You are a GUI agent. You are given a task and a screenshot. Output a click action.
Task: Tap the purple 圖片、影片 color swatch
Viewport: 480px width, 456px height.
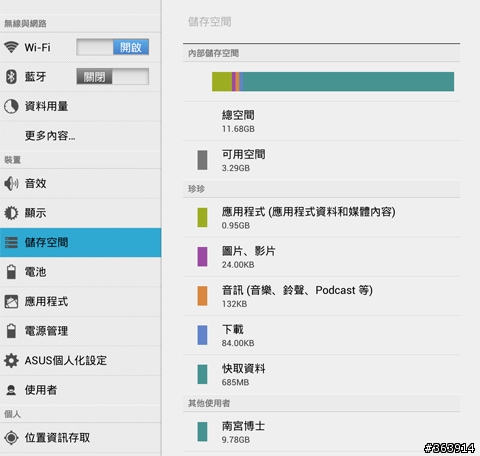coord(202,257)
